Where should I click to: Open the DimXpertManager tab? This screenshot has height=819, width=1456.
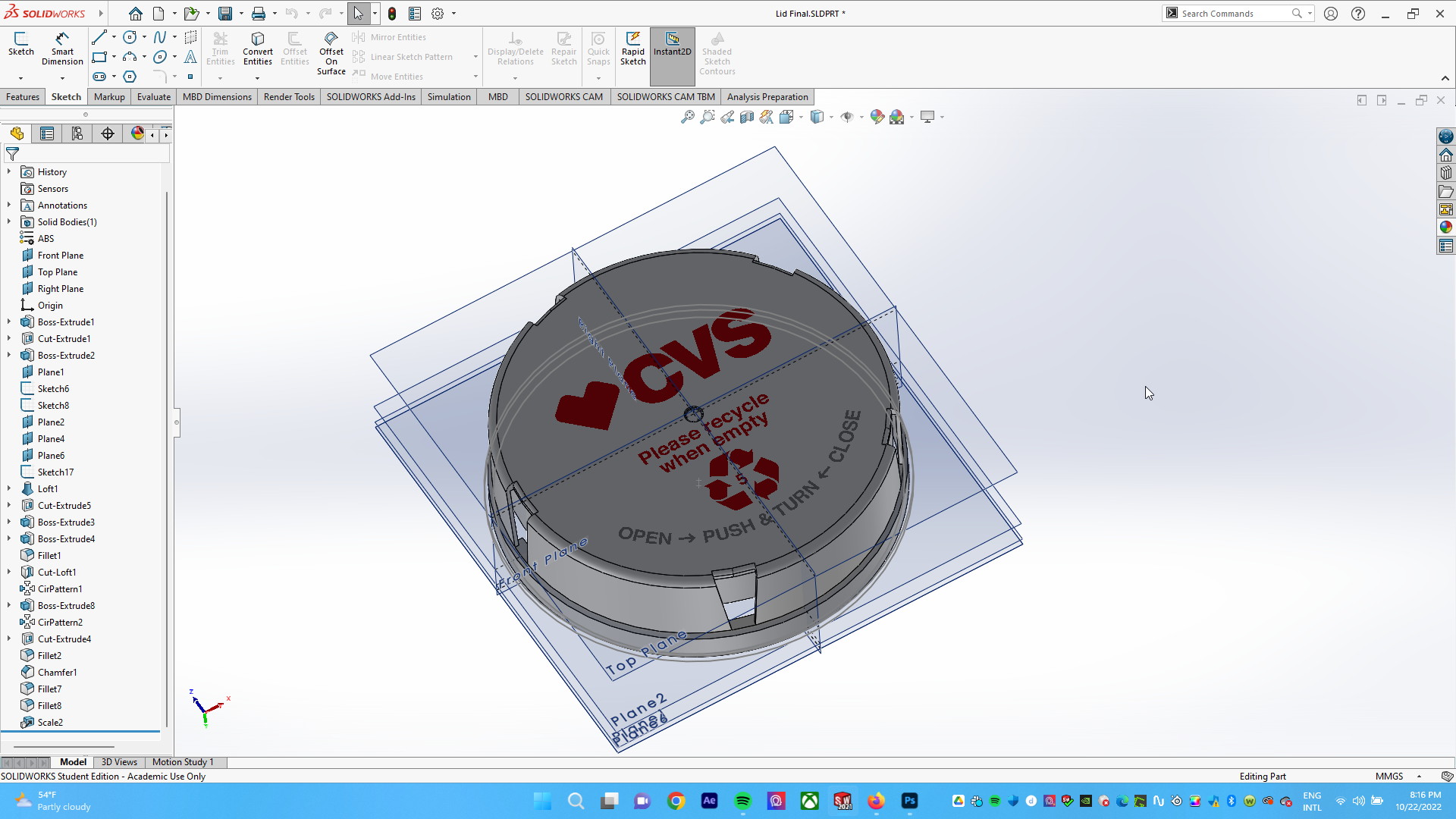(x=108, y=133)
